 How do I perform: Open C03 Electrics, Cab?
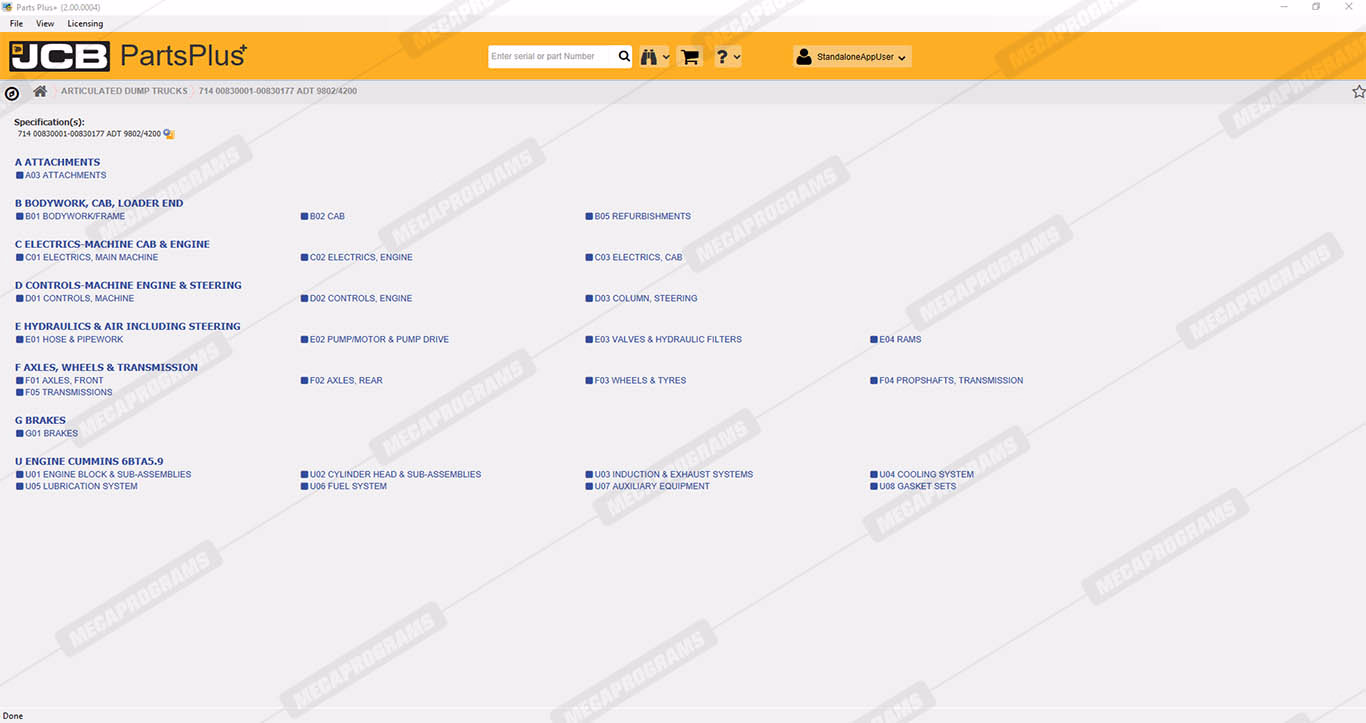634,257
